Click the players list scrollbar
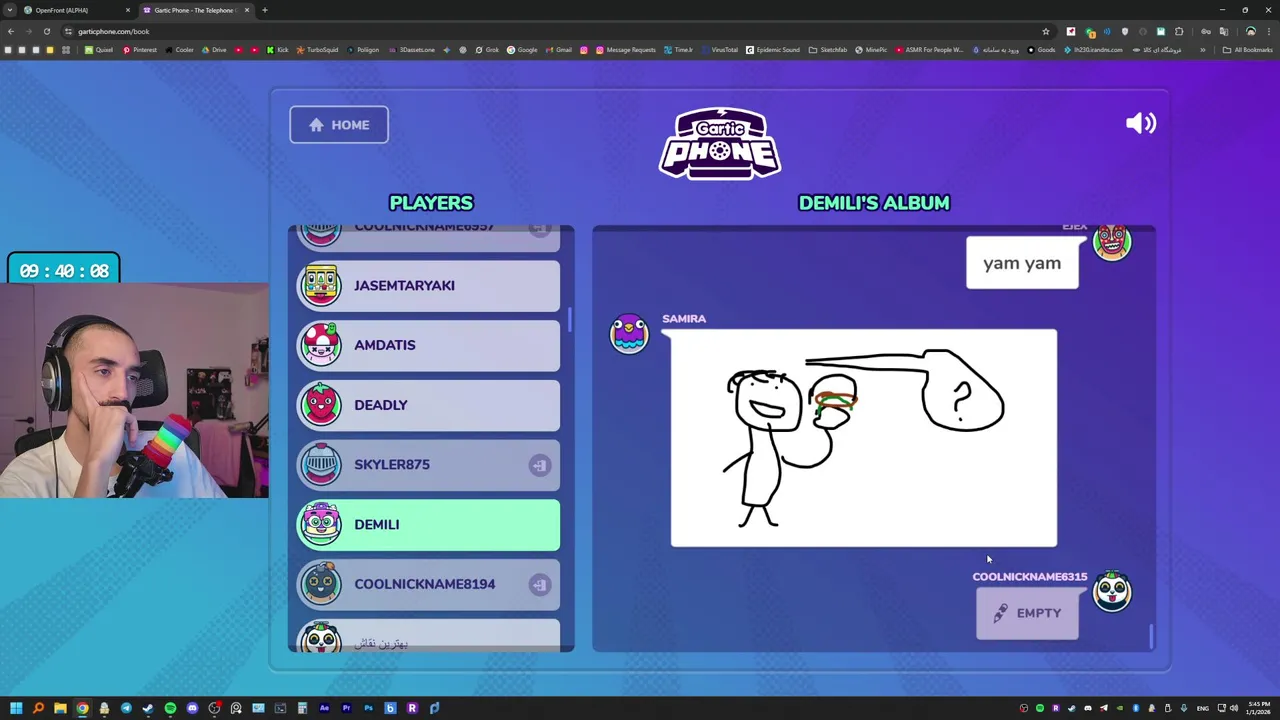Image resolution: width=1280 pixels, height=720 pixels. click(570, 320)
